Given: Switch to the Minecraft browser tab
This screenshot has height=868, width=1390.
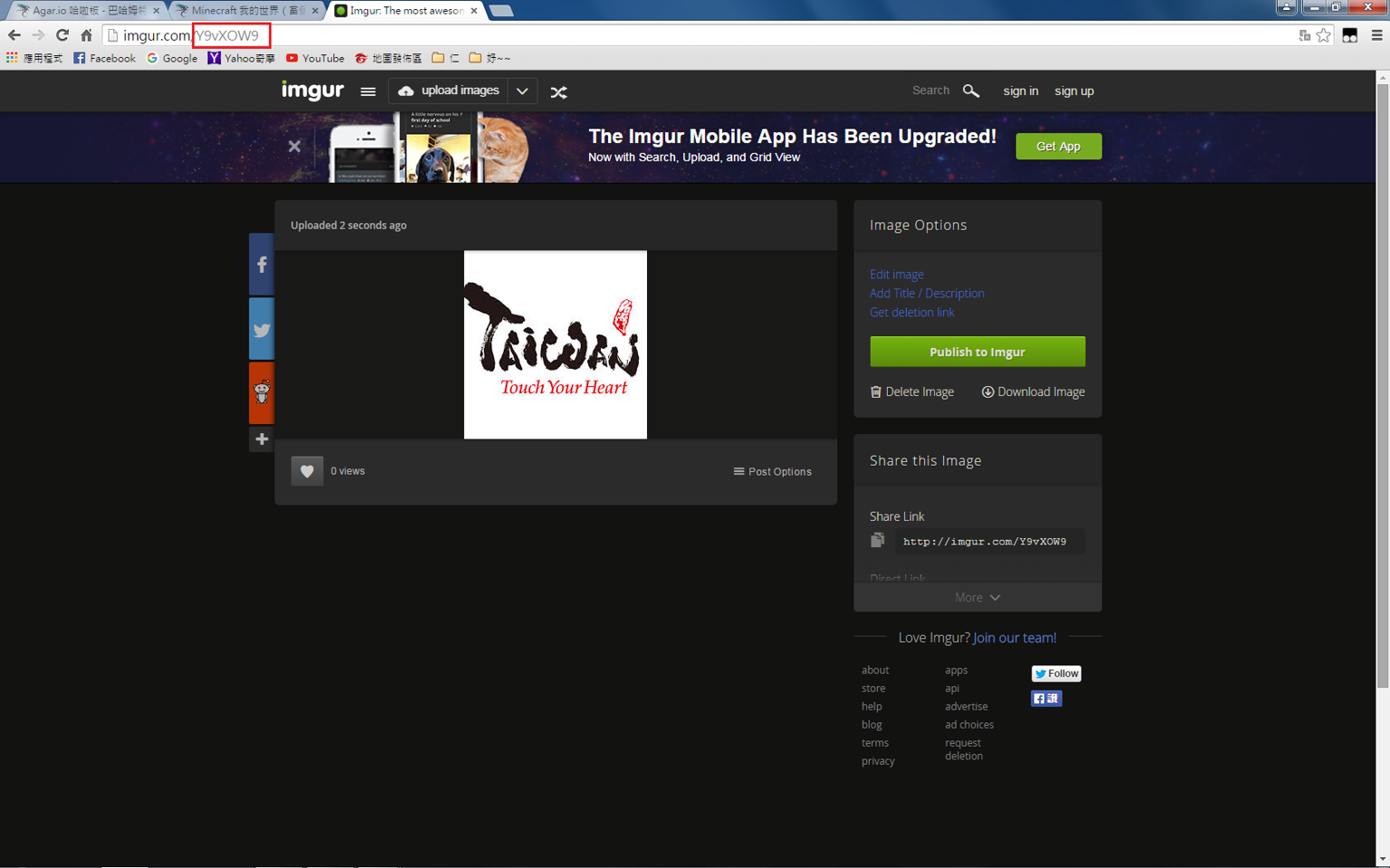Looking at the screenshot, I should click(x=246, y=11).
